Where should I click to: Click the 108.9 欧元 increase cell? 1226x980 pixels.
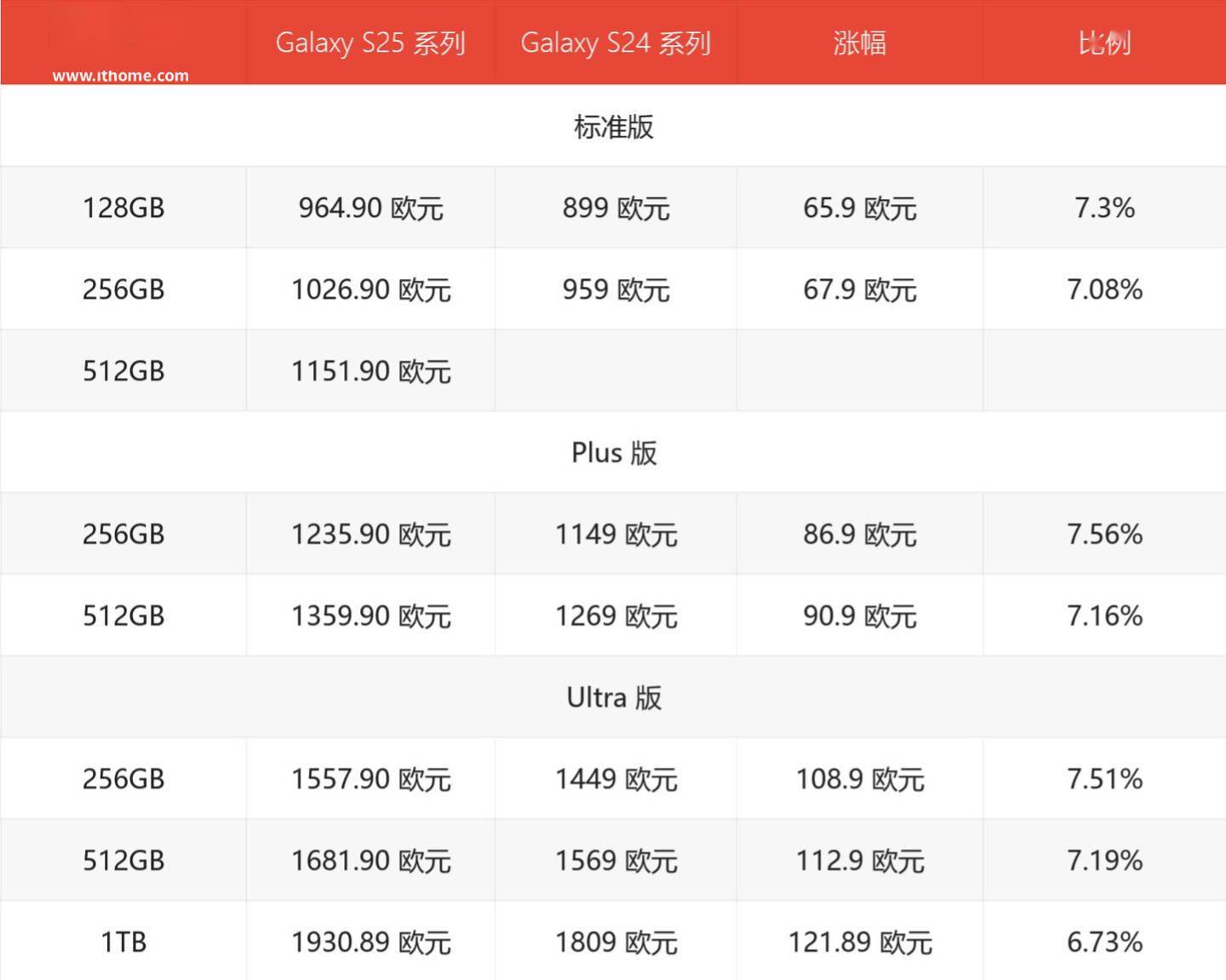point(860,778)
